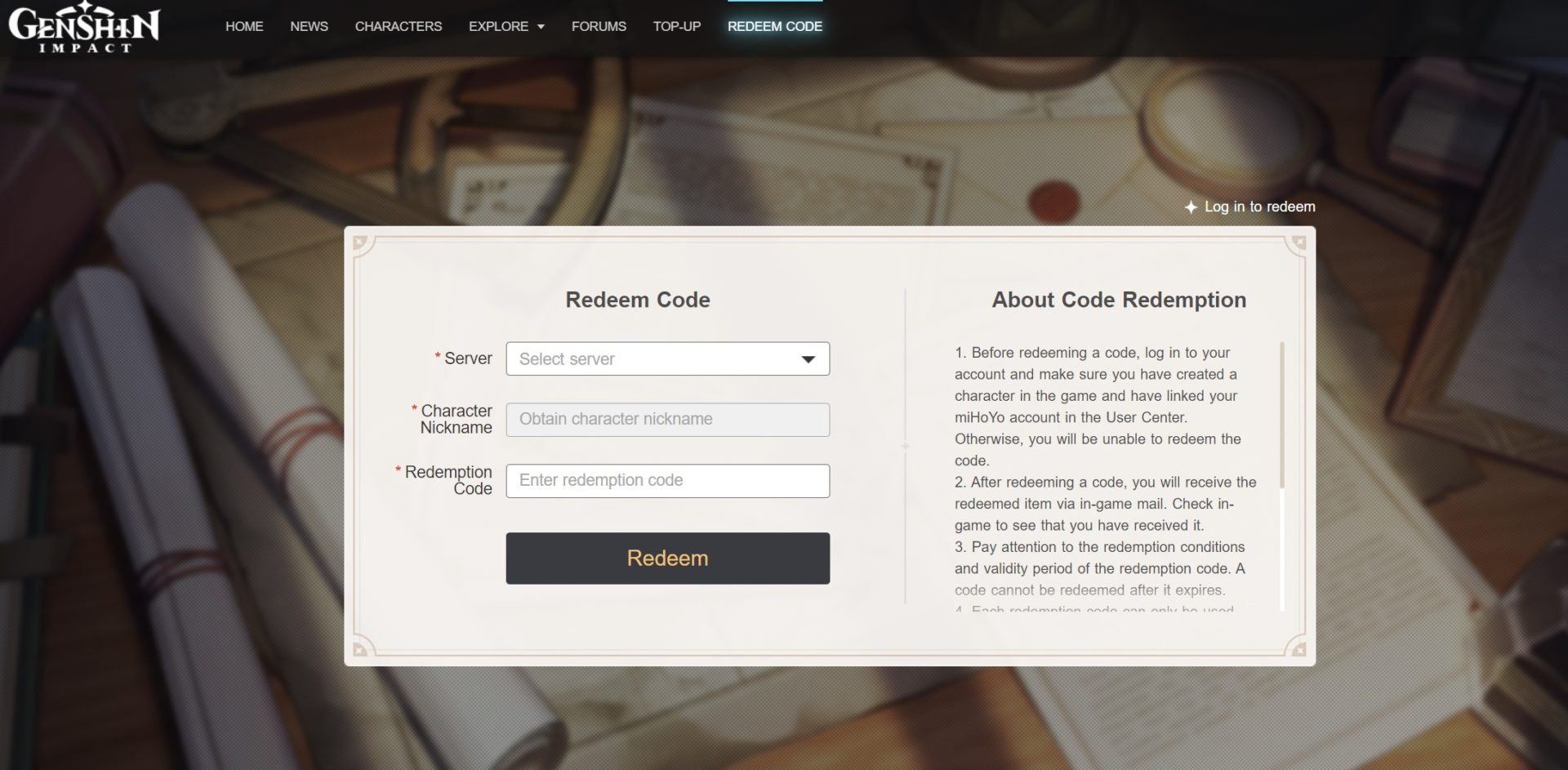Visit the FORUMS link
This screenshot has width=1568, height=770.
coord(599,26)
